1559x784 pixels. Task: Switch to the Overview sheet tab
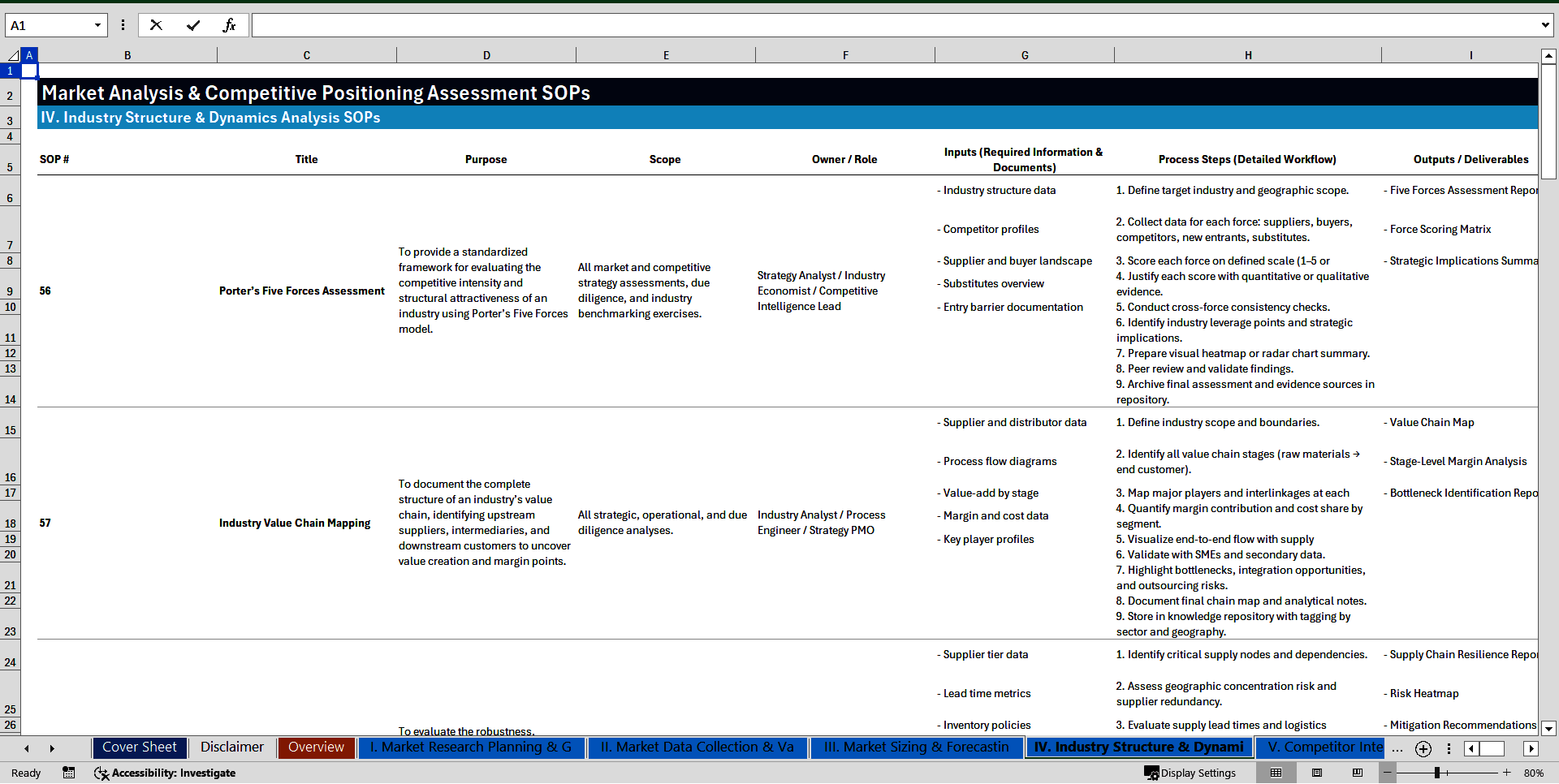point(316,747)
